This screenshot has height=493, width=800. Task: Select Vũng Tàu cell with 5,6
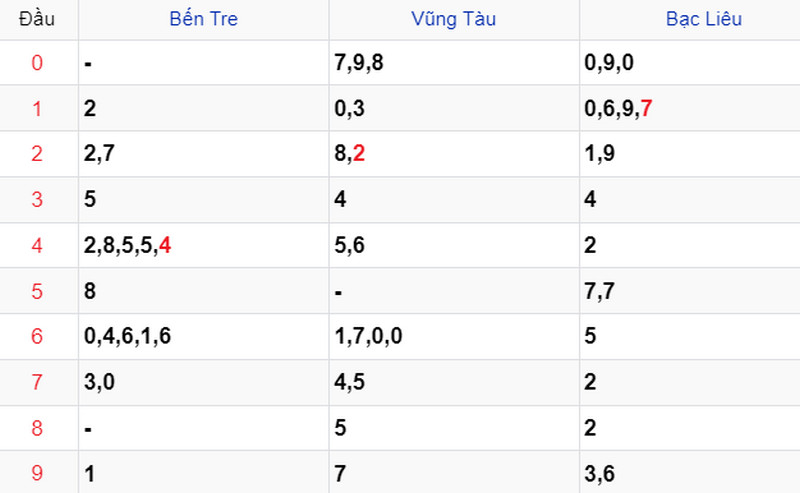click(454, 245)
